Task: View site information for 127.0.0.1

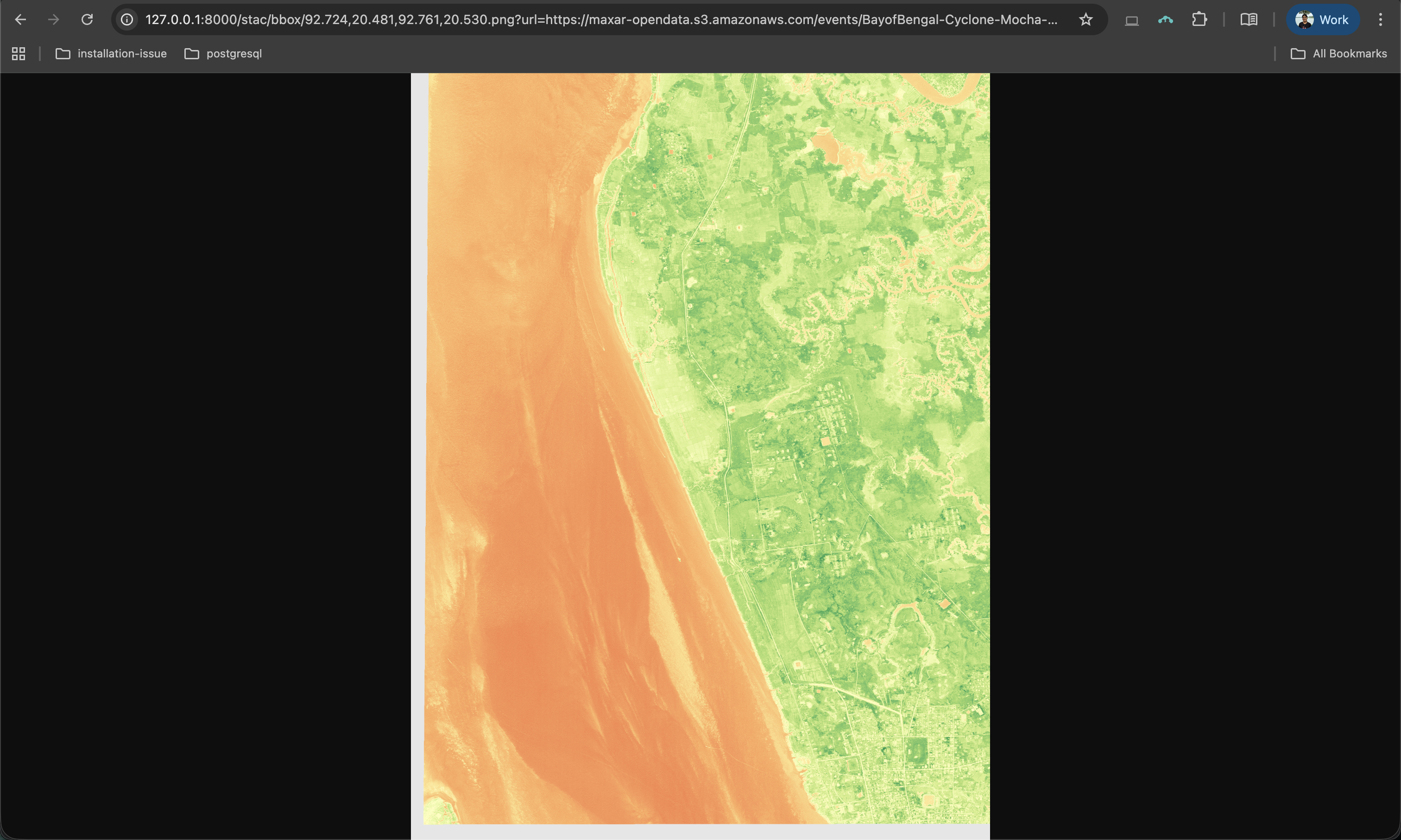Action: pyautogui.click(x=127, y=20)
